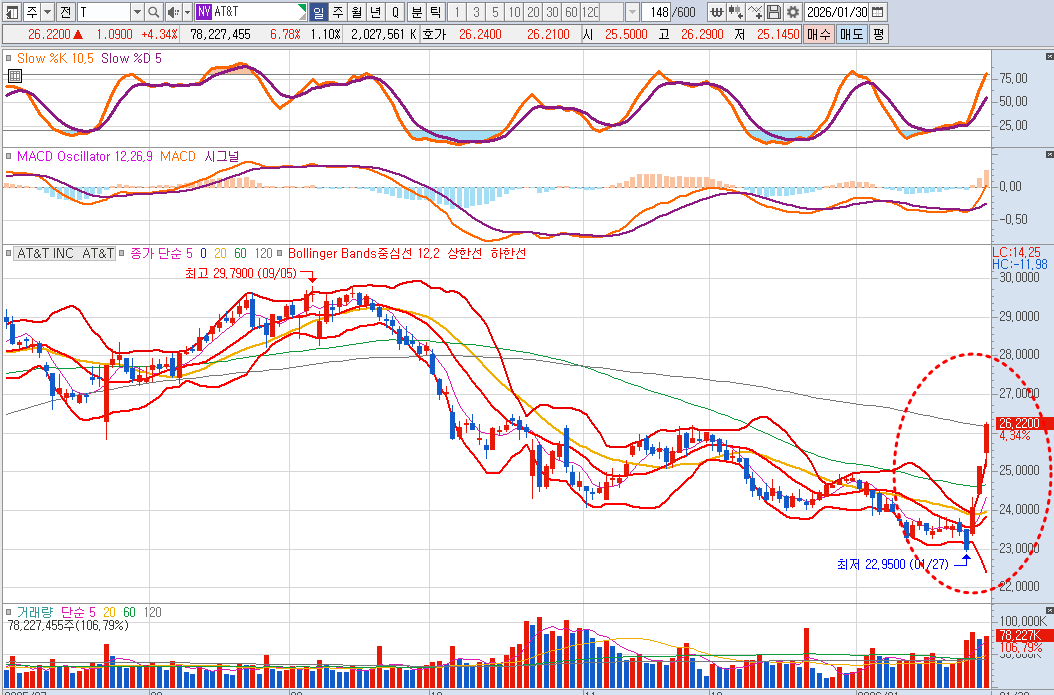Click the line indicator add icon
The image size is (1054, 695).
(755, 12)
